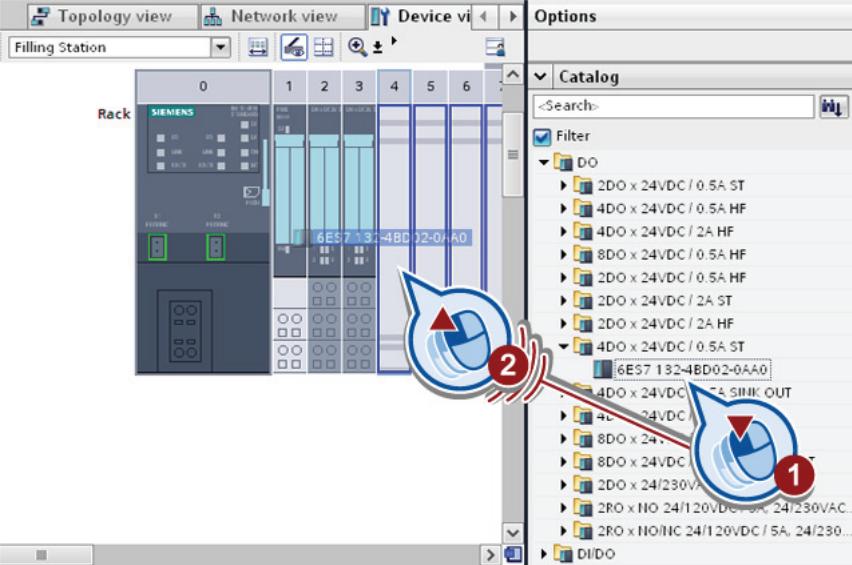
Task: Select slot 6 header in rack
Action: [x=466, y=86]
